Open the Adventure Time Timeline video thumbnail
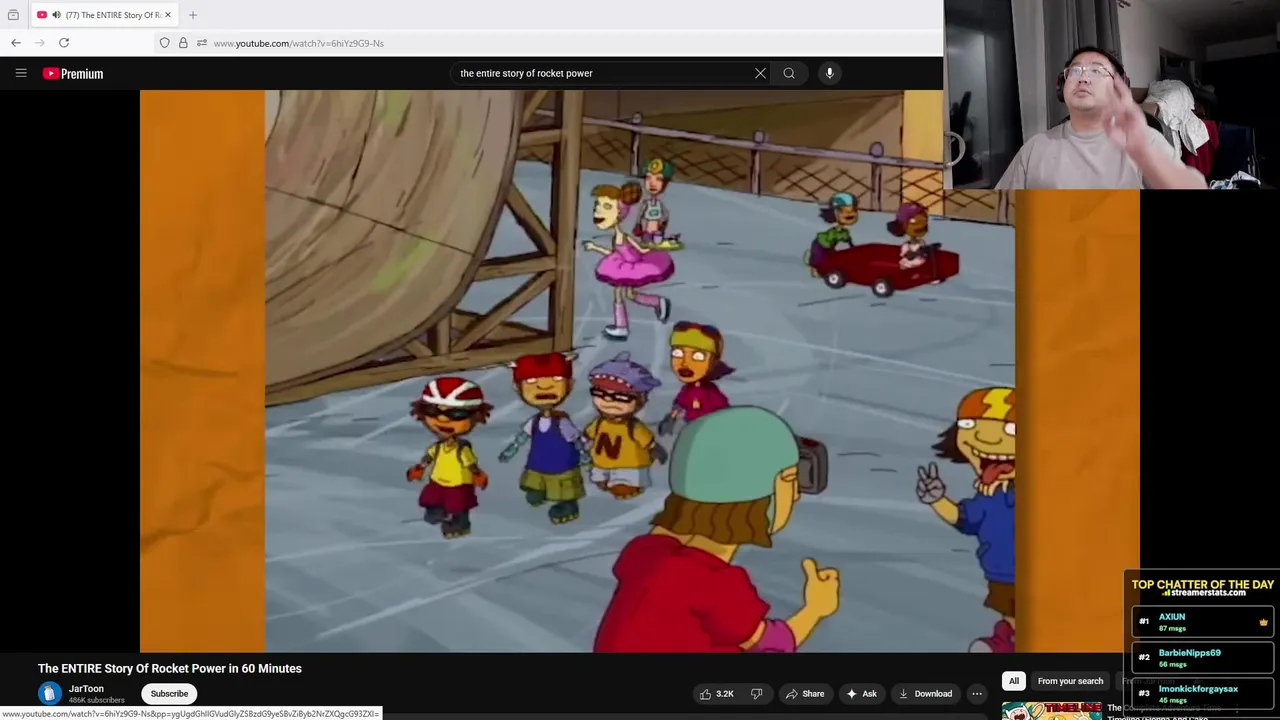 [x=1051, y=711]
